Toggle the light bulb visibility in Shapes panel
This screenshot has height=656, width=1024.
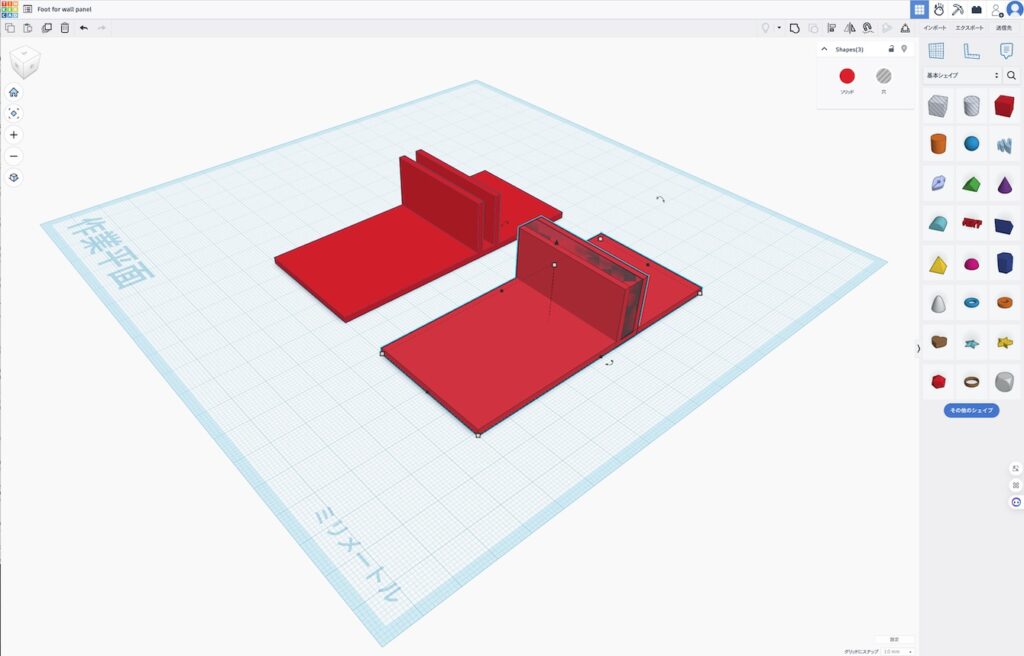[904, 49]
